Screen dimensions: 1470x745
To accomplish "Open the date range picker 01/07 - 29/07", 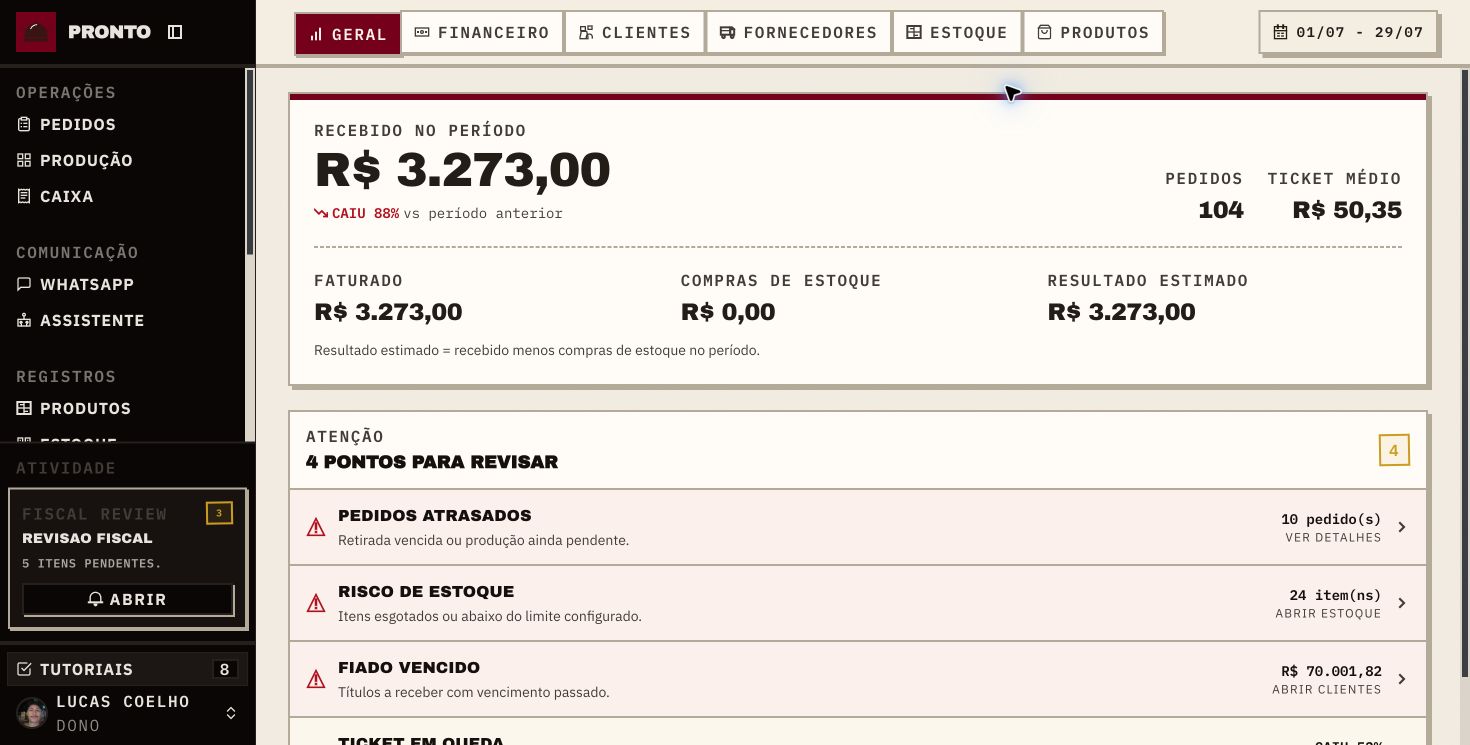I will pyautogui.click(x=1348, y=33).
